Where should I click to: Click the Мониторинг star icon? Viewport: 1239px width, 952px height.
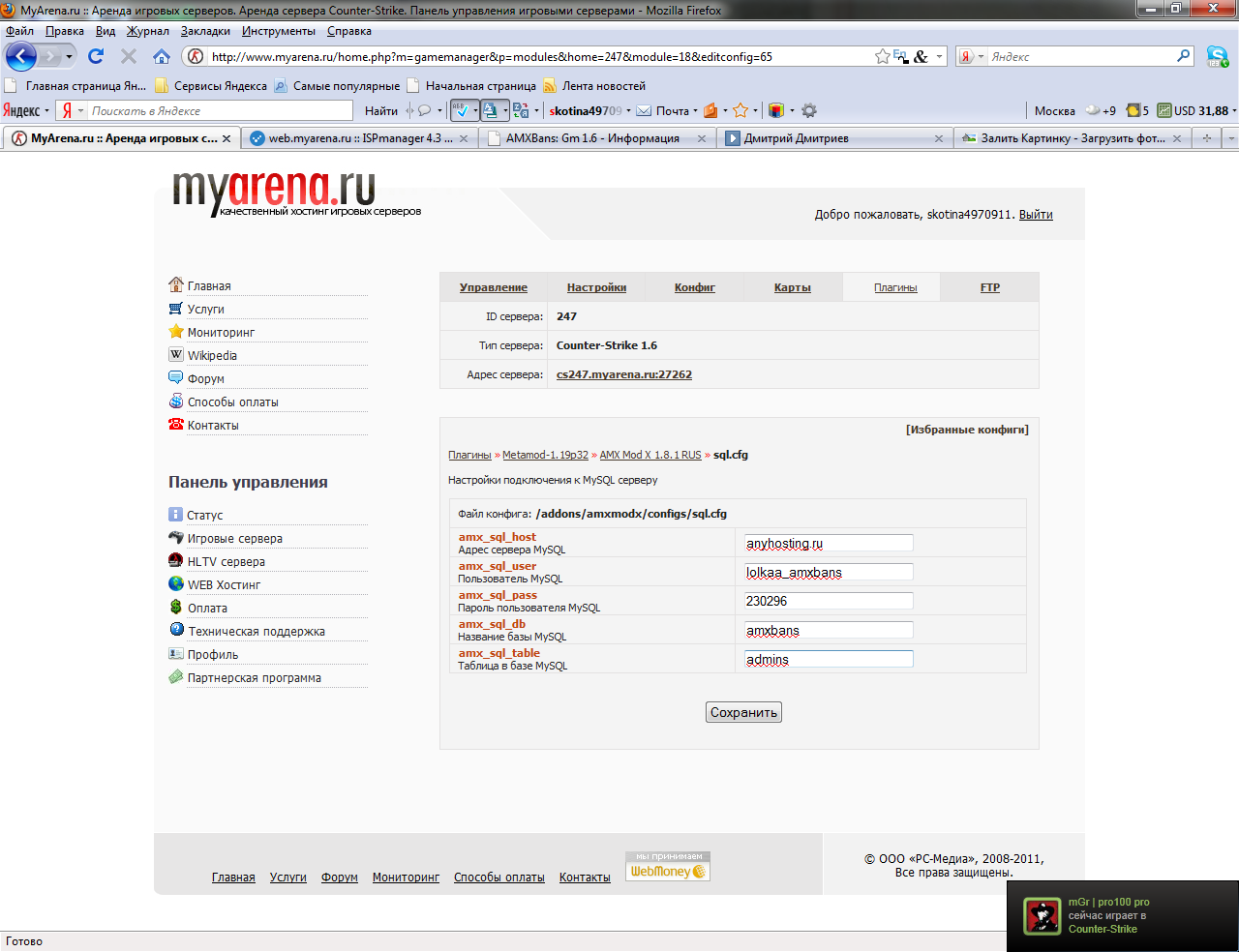click(x=175, y=331)
